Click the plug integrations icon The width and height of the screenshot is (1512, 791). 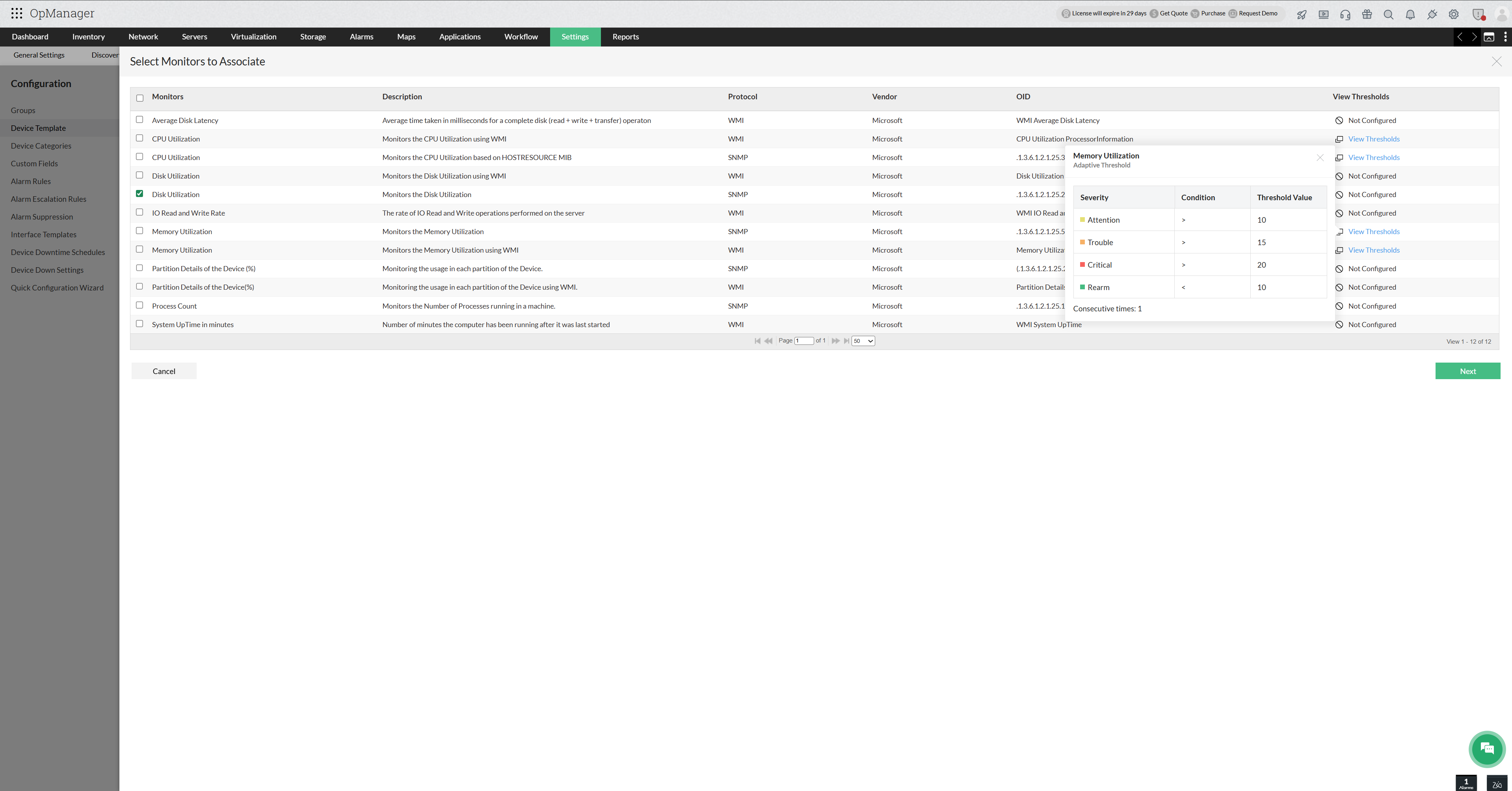(x=1432, y=14)
